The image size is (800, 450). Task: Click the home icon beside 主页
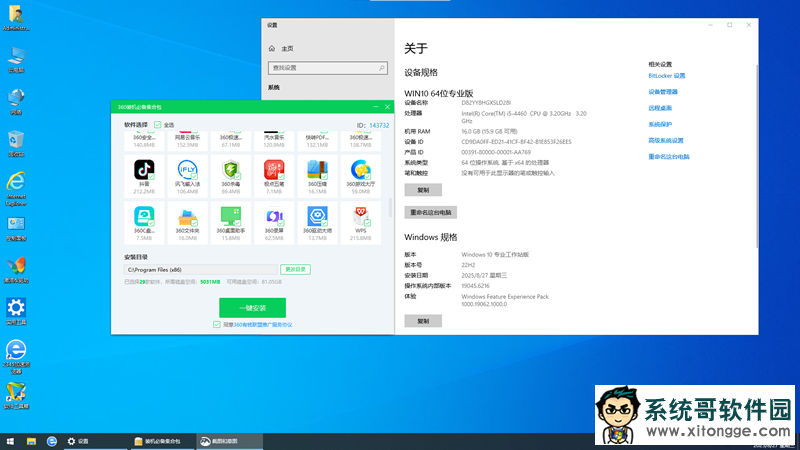(x=271, y=48)
